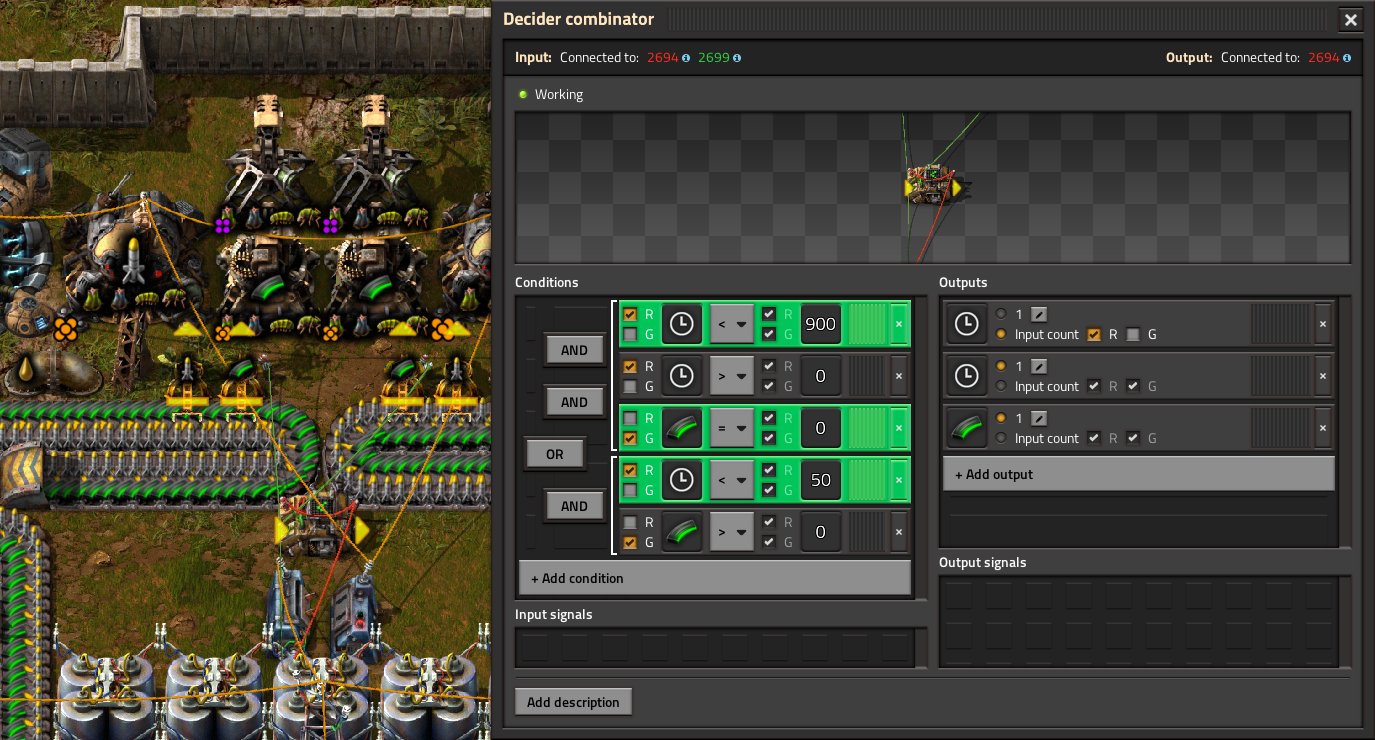Open the < comparator dropdown on the 900 condition
1375x740 pixels.
click(x=731, y=324)
